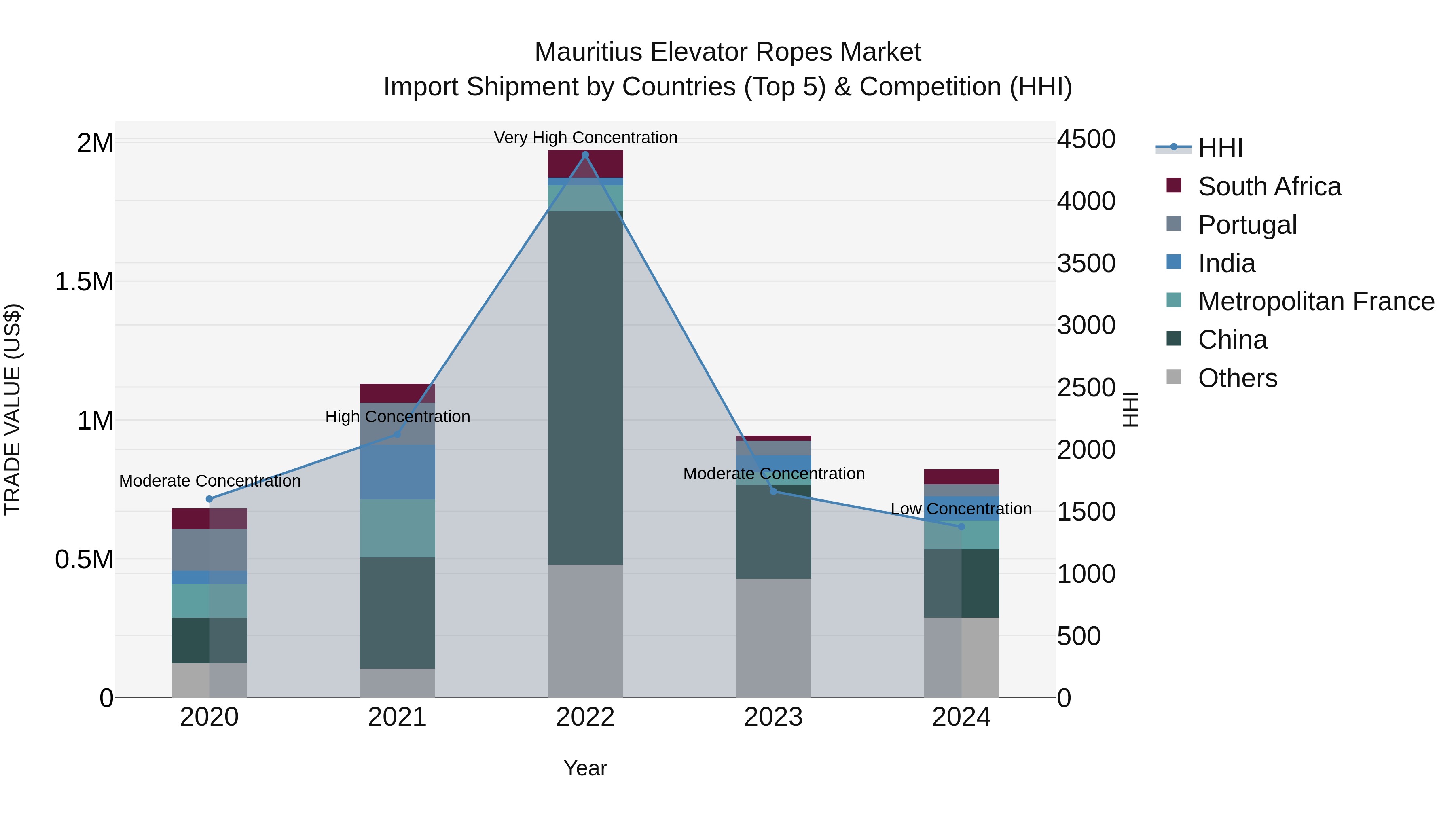Screen dimensions: 1456x819
Task: Click the Others segment of 2023 bar
Action: coord(773,638)
